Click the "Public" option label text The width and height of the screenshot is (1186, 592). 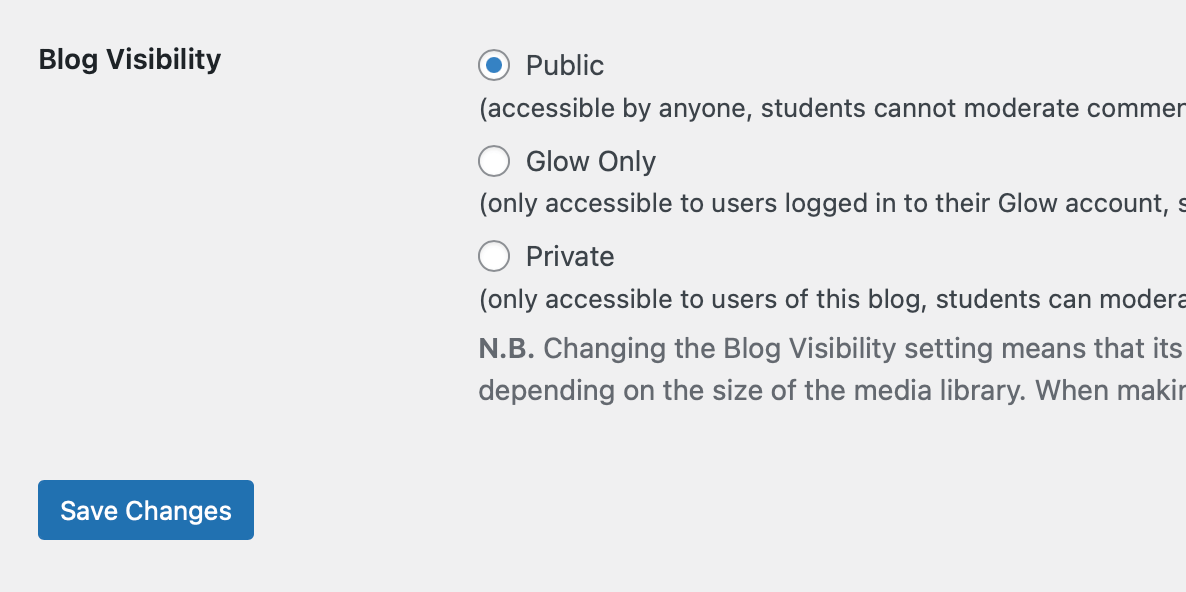(x=565, y=66)
